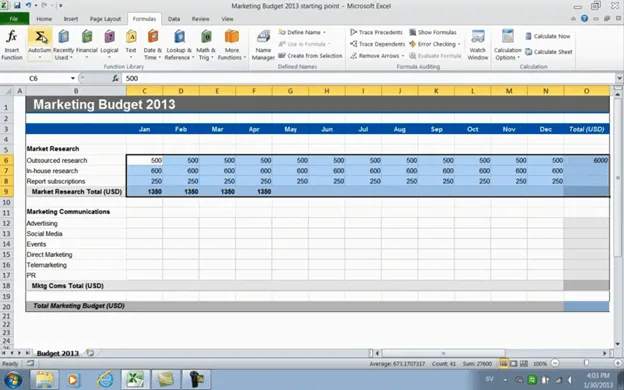This screenshot has width=624, height=390.
Task: Open the More Functions books icon
Action: coord(232,37)
